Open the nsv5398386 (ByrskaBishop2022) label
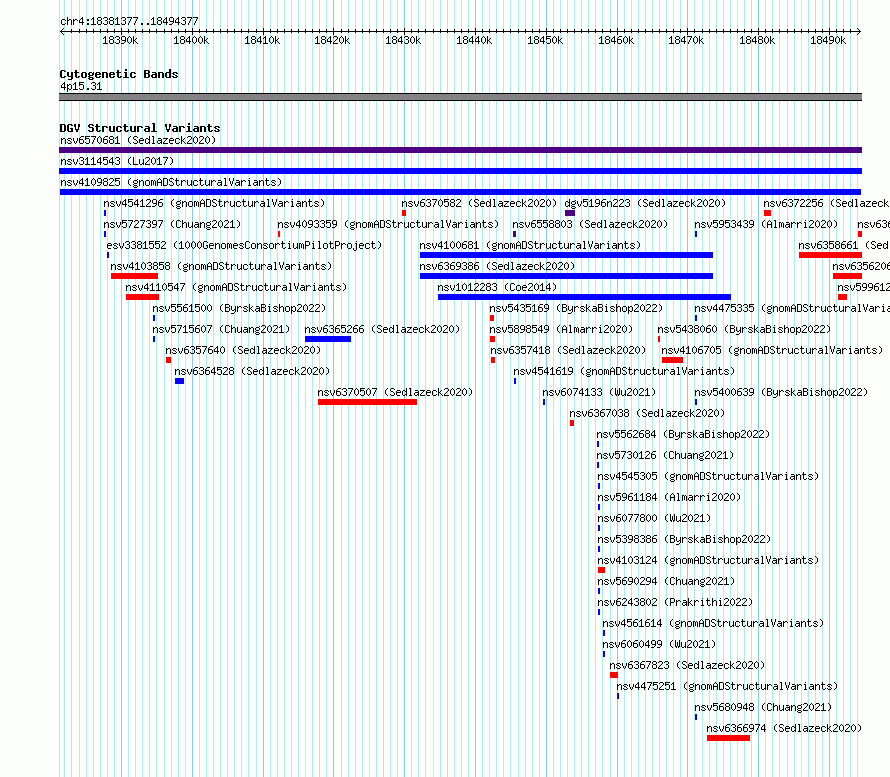Image resolution: width=890 pixels, height=777 pixels. (685, 539)
